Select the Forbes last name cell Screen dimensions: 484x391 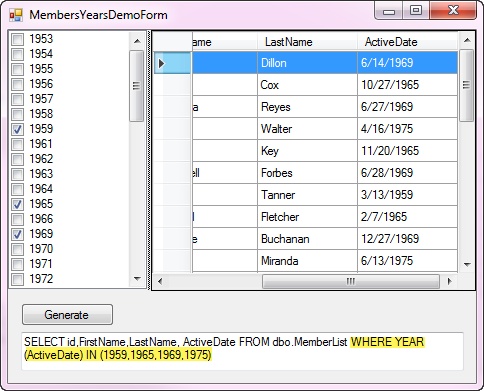[307, 173]
